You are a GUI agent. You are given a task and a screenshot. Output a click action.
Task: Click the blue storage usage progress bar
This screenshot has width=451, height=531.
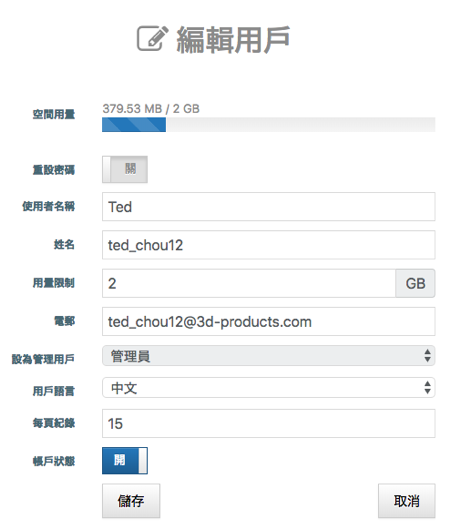(134, 125)
